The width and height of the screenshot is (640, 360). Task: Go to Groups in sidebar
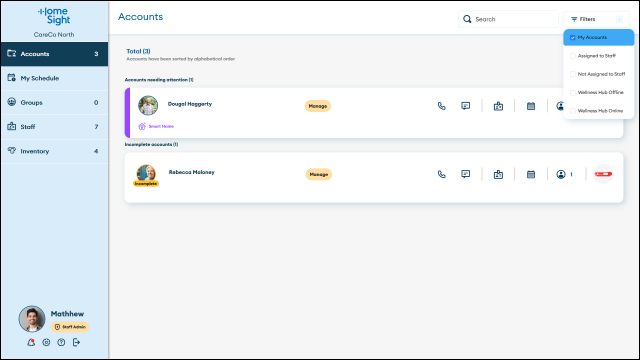pyautogui.click(x=54, y=102)
